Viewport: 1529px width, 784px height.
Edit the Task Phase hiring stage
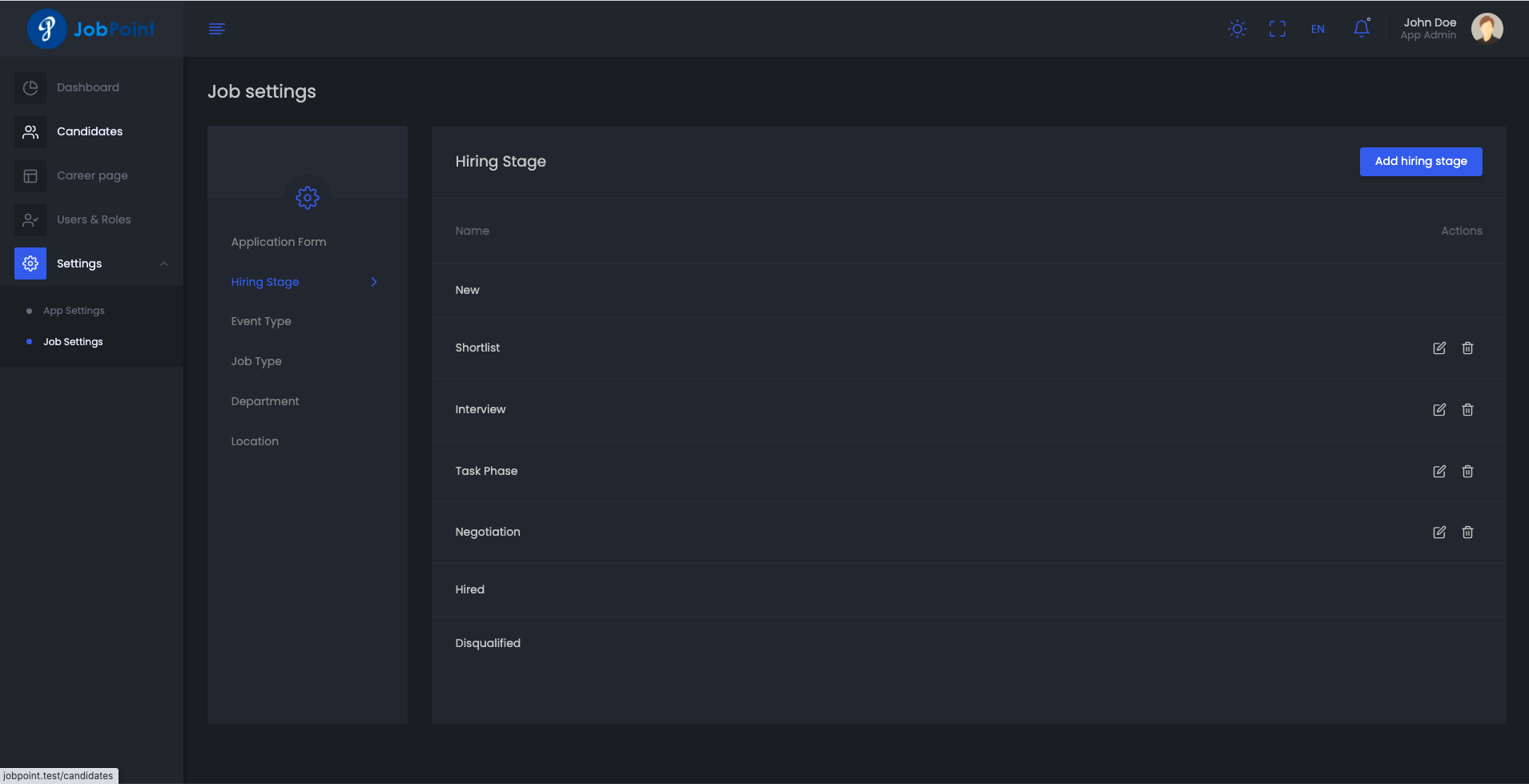[x=1438, y=471]
